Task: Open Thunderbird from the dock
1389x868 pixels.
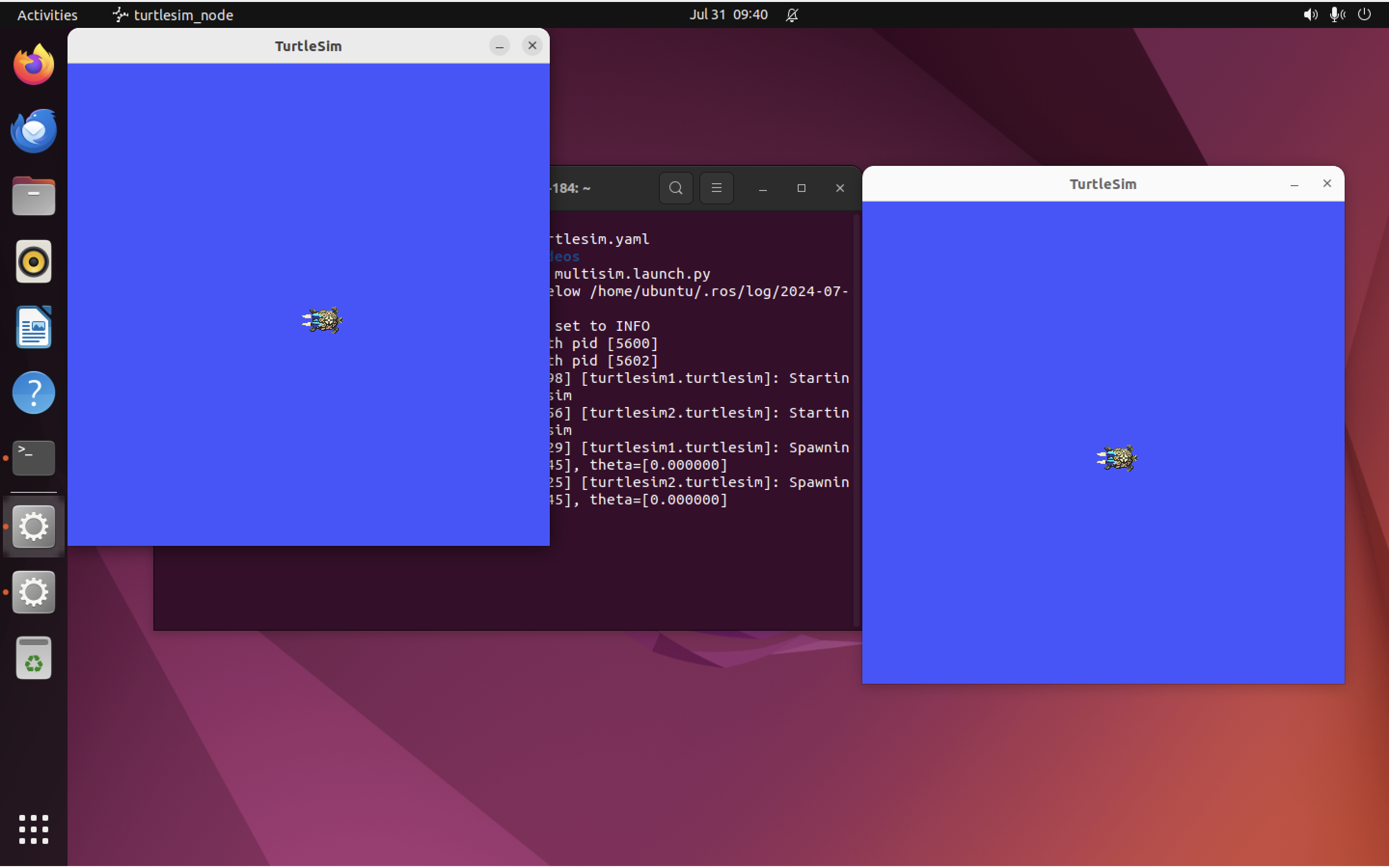Action: pyautogui.click(x=33, y=130)
